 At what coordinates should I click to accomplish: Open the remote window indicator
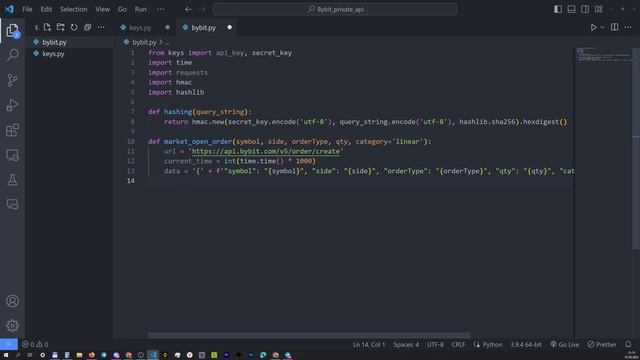tap(9, 344)
